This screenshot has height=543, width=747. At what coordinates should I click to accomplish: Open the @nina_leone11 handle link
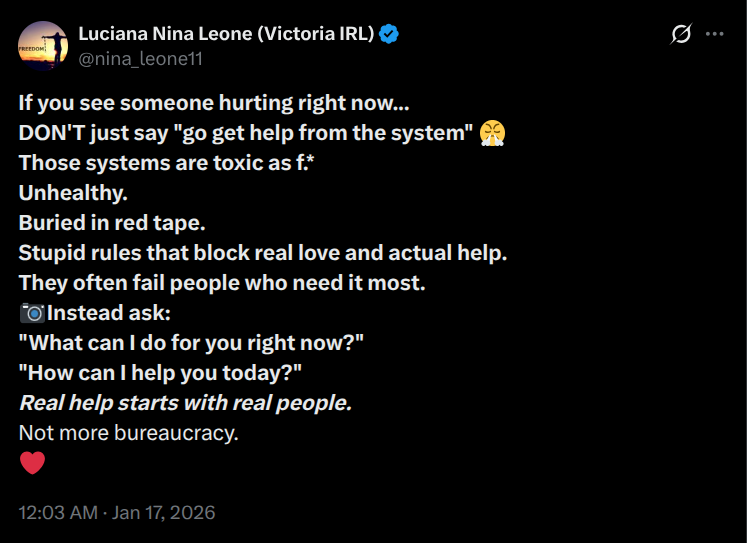click(140, 59)
